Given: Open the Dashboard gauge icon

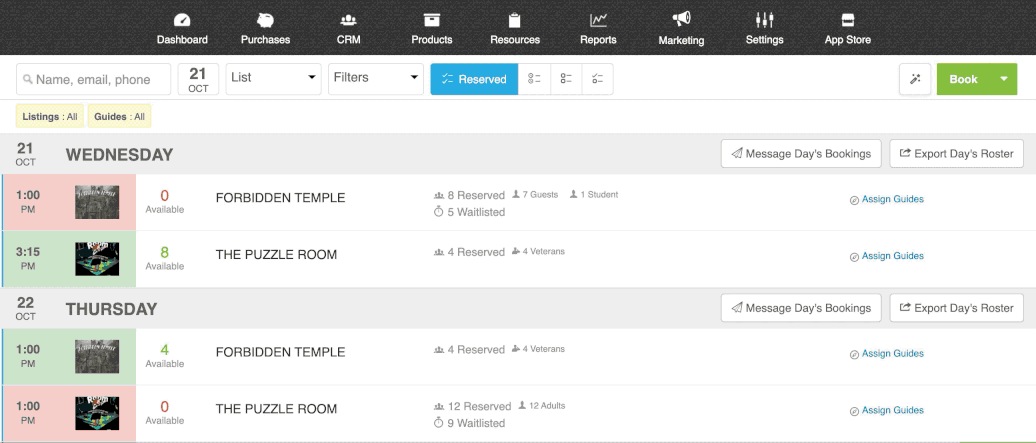Looking at the screenshot, I should click(182, 20).
